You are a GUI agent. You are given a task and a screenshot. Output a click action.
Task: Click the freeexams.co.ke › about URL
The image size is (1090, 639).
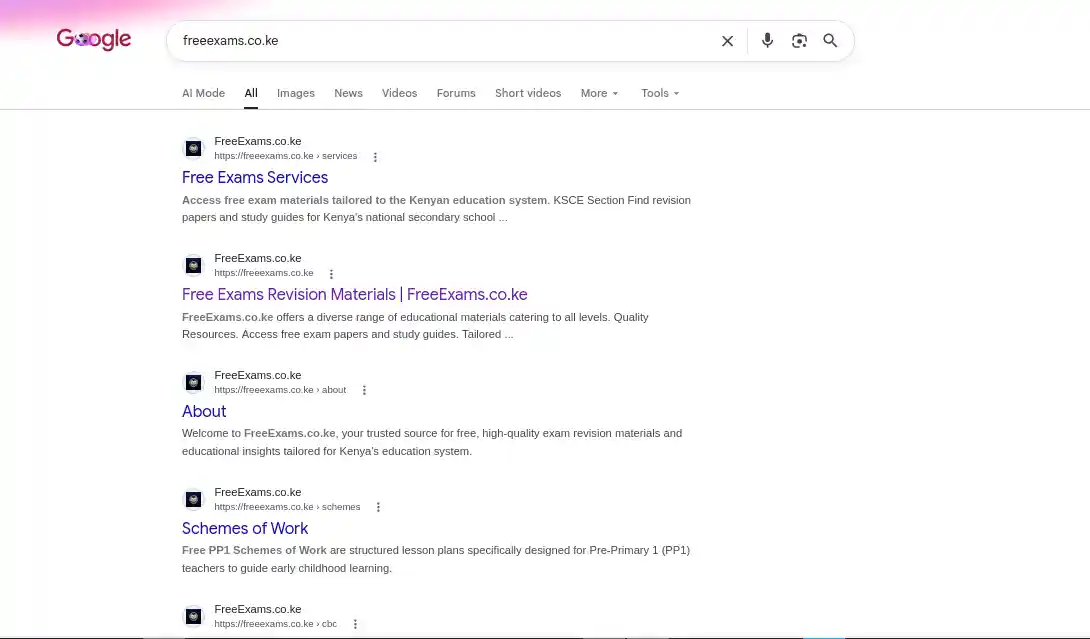(280, 390)
